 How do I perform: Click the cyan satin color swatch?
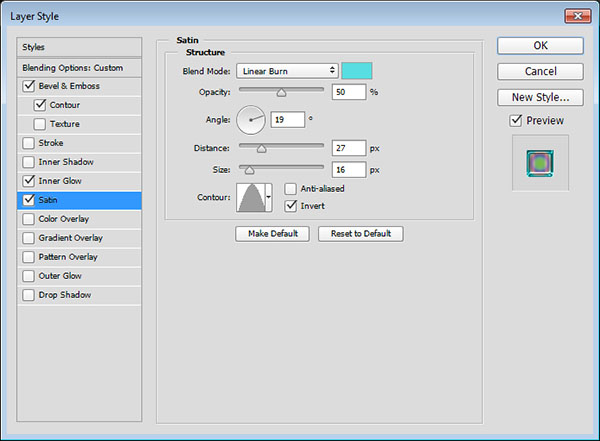click(x=357, y=71)
